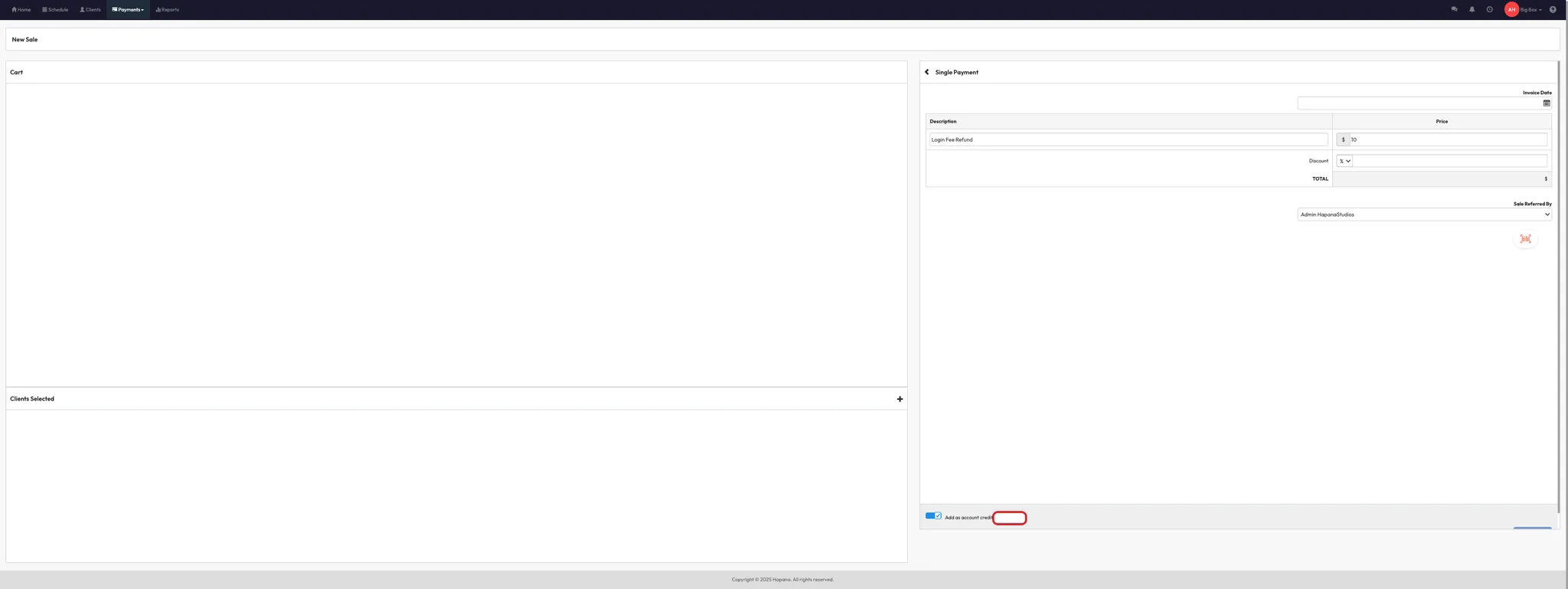This screenshot has height=589, width=1568.
Task: Open the clock history icon
Action: click(1489, 10)
